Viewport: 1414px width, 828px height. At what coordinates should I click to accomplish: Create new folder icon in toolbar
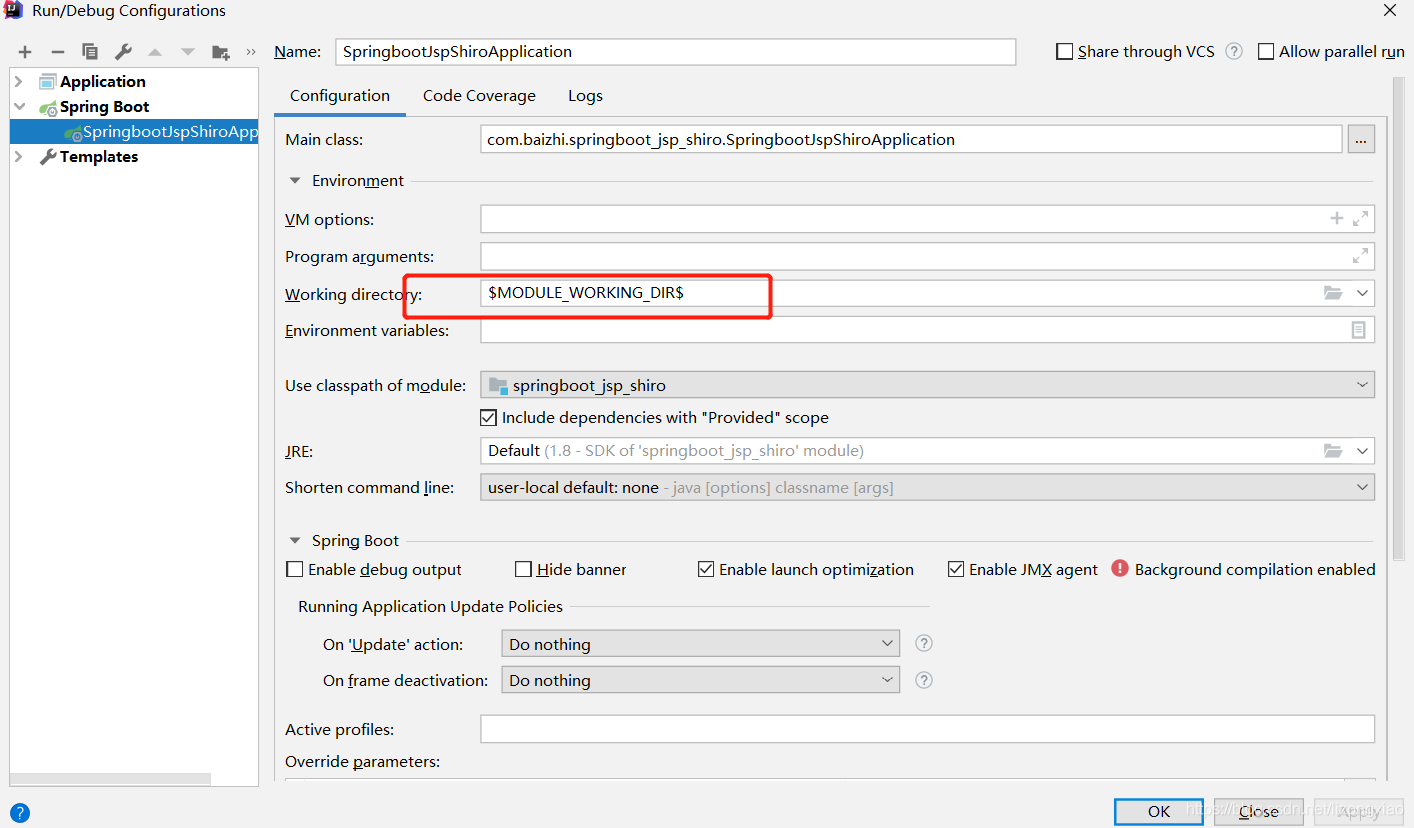[221, 52]
